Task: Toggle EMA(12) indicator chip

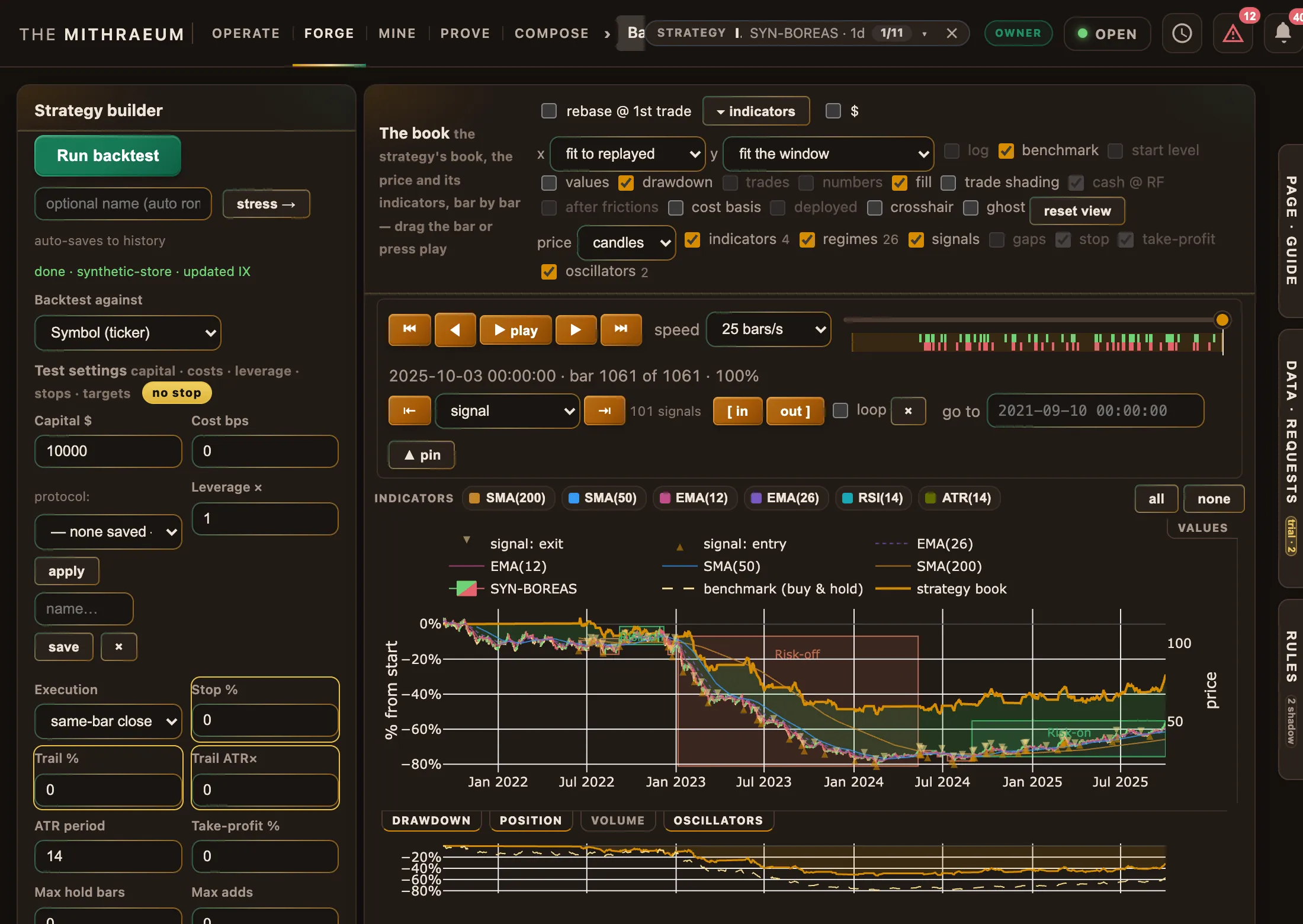Action: point(694,498)
